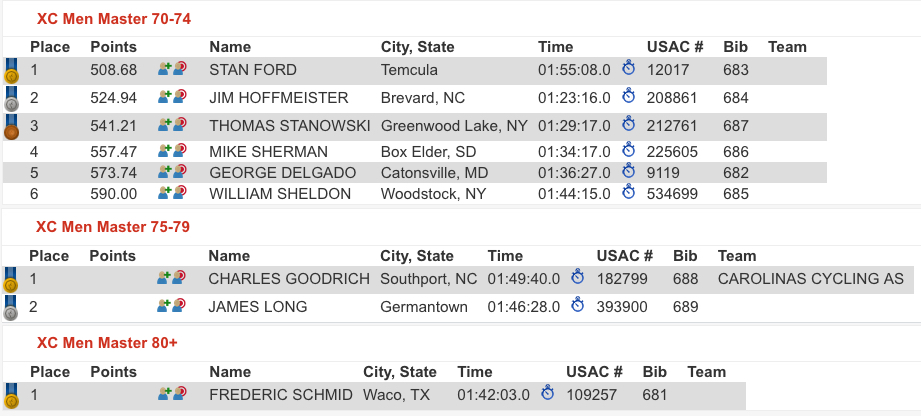
Task: Click the stopwatch icon beside Stan Ford's time
Action: click(x=629, y=69)
